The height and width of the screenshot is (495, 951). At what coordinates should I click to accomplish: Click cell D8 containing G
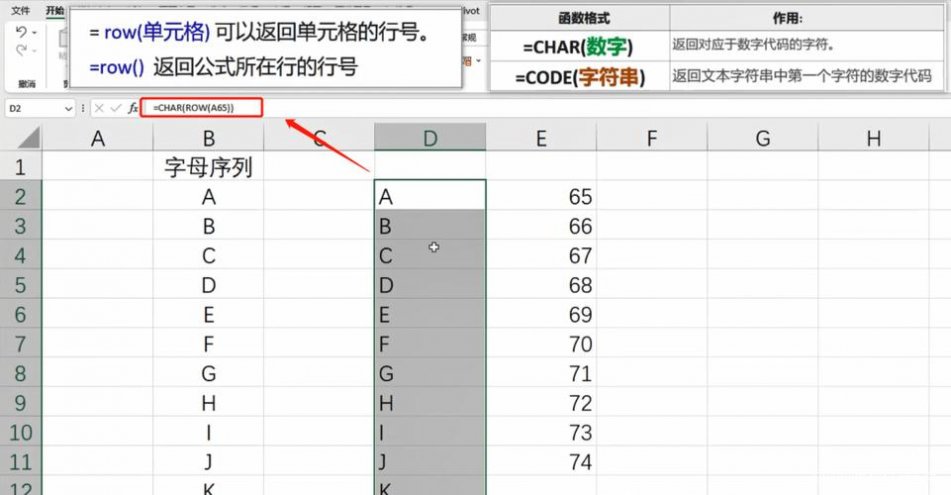coord(430,373)
